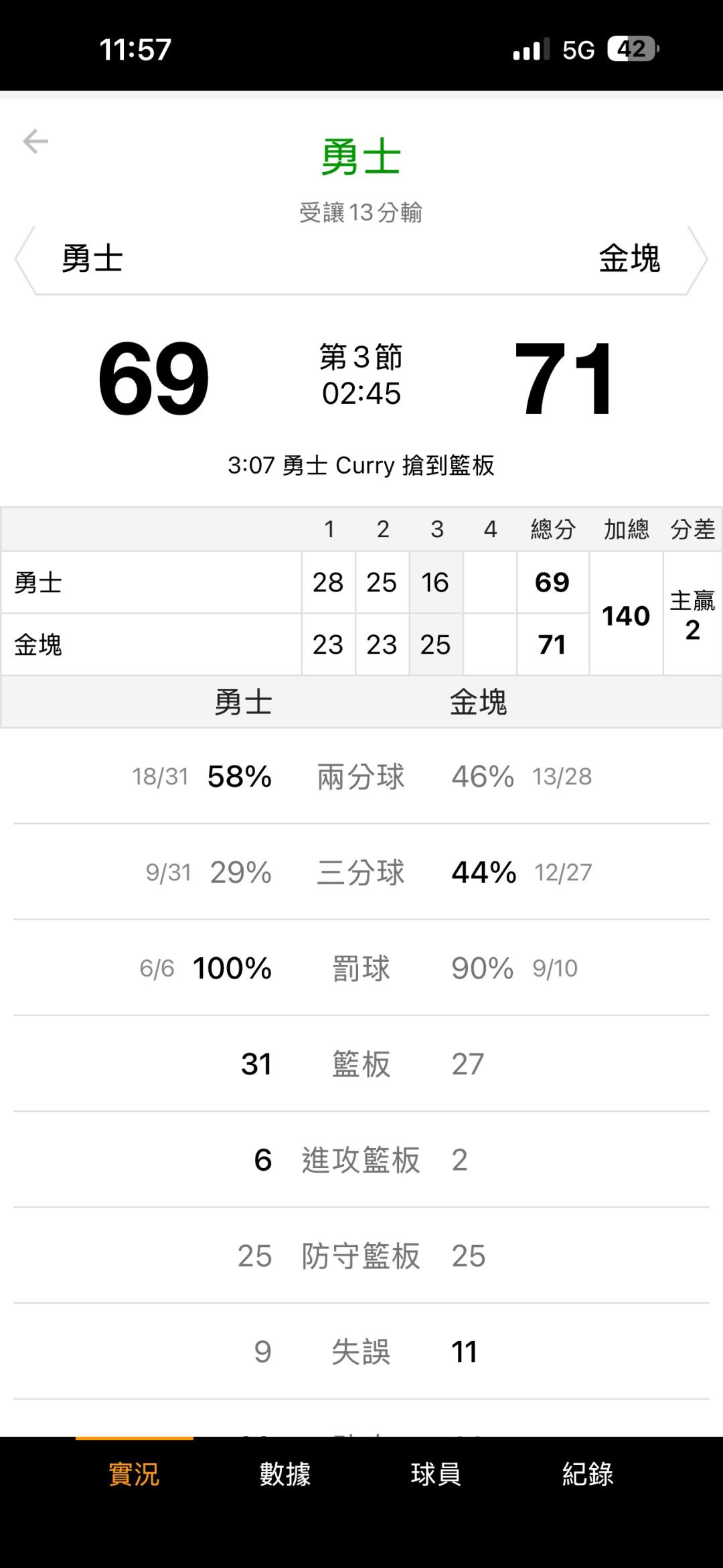
Task: Tap the 三分球 stat row
Action: coord(361,873)
